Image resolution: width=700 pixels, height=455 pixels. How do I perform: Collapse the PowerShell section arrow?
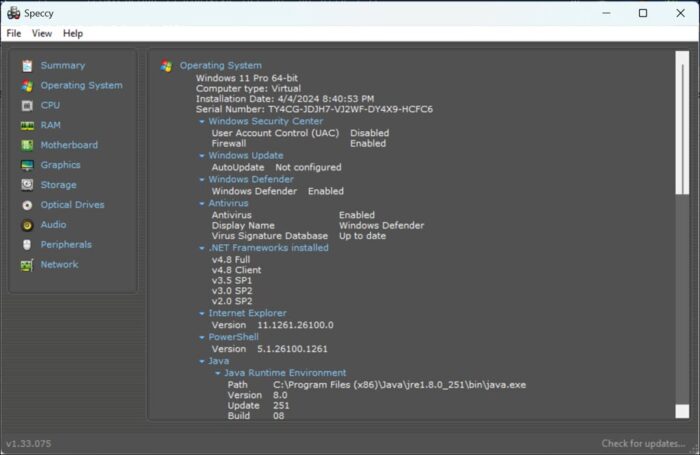[x=202, y=337]
